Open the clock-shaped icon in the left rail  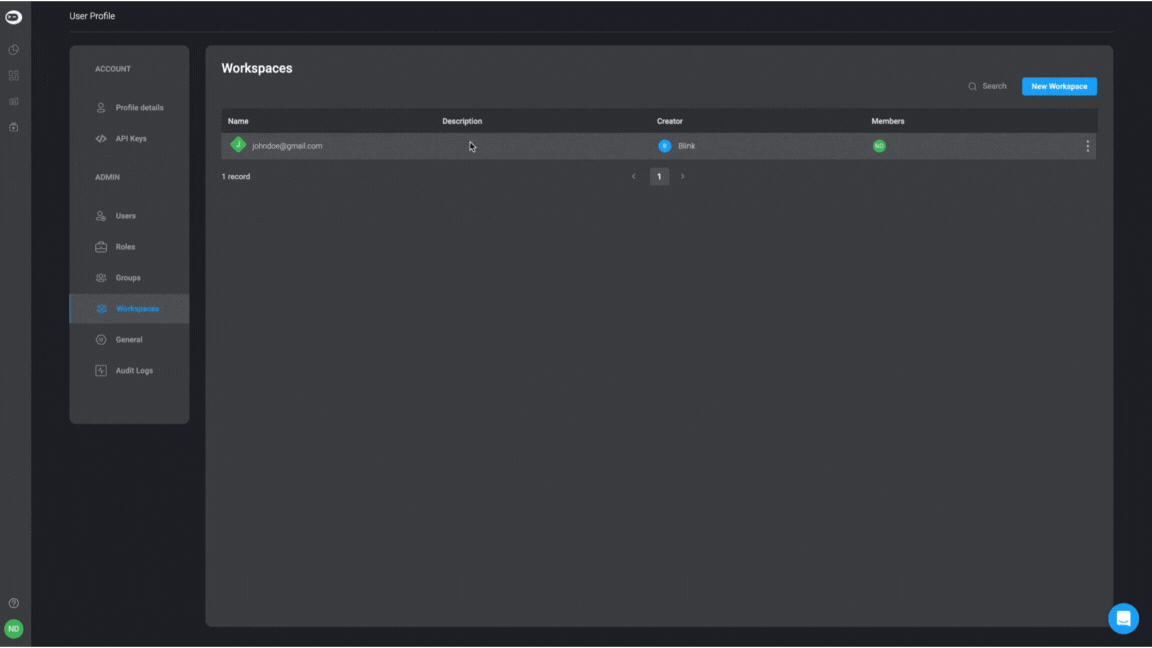pyautogui.click(x=14, y=50)
